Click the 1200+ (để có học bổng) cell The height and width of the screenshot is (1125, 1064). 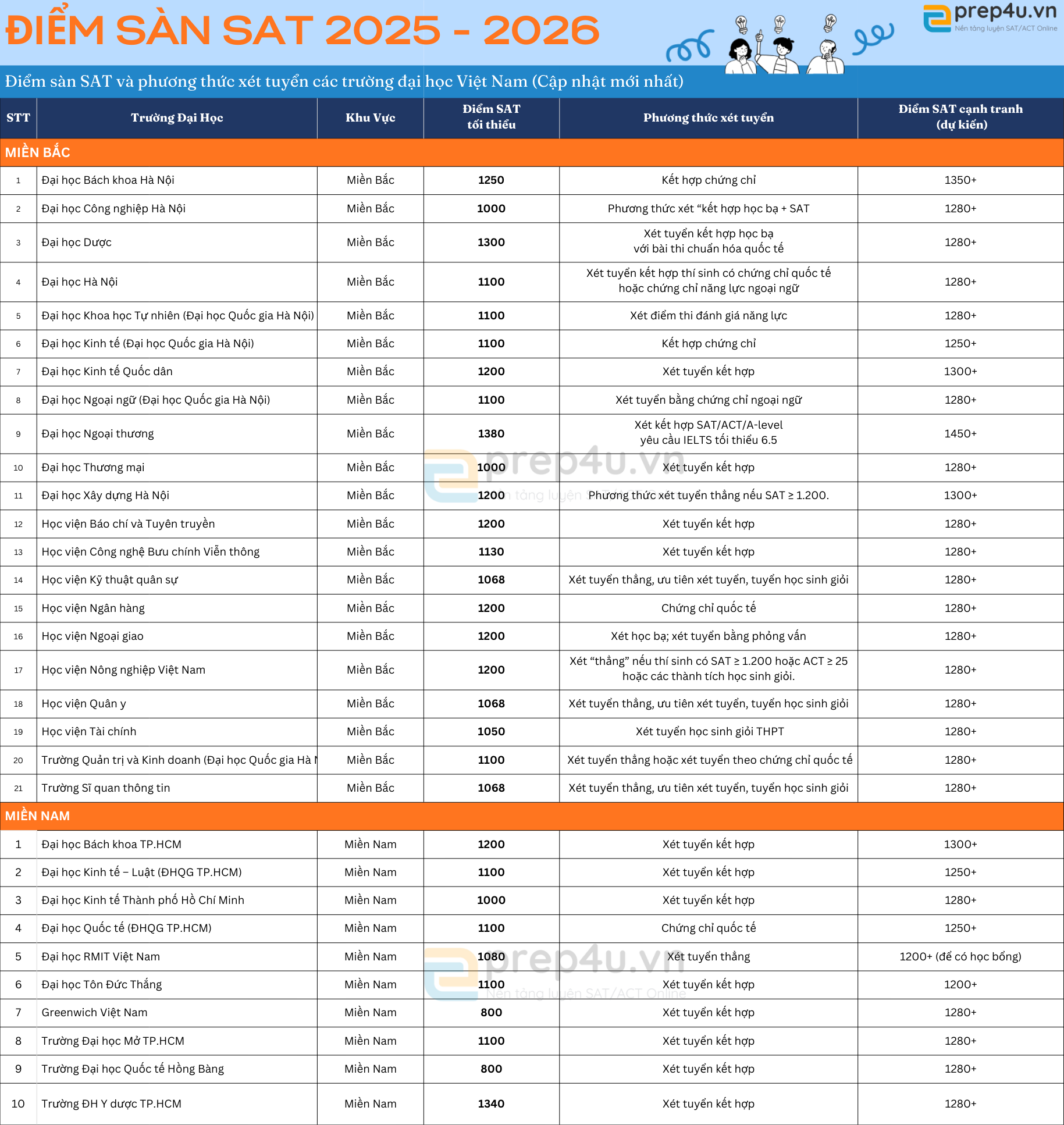[960, 957]
